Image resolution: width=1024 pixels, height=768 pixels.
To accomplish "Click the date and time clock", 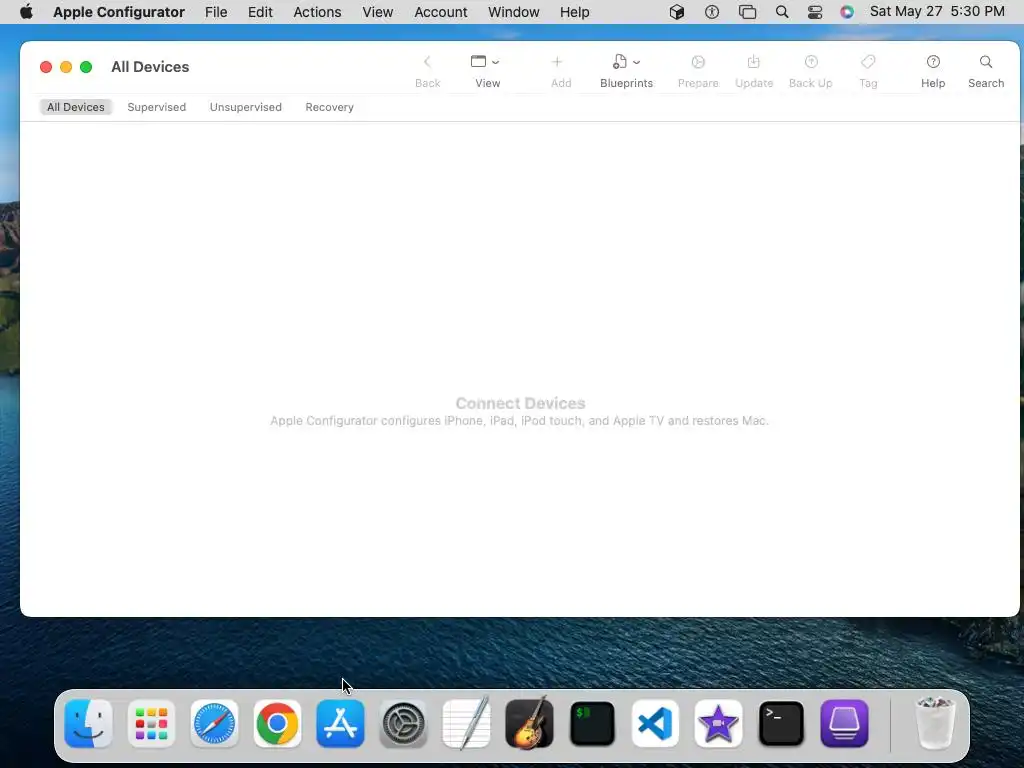I will [937, 12].
